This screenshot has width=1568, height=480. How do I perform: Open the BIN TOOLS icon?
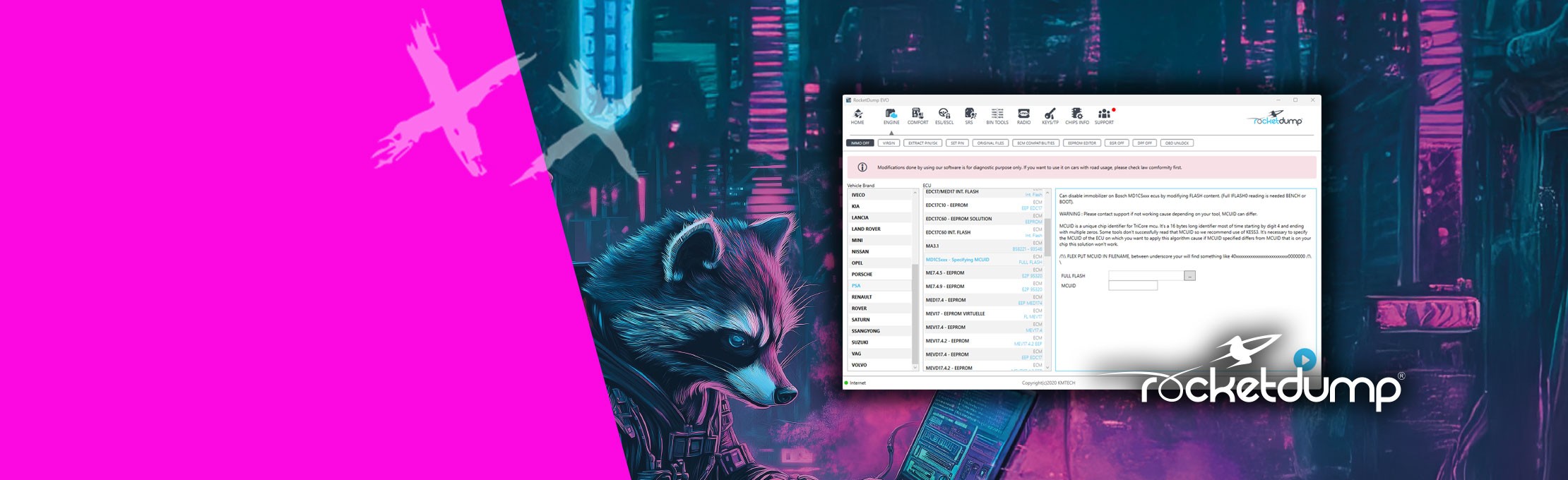click(x=997, y=116)
